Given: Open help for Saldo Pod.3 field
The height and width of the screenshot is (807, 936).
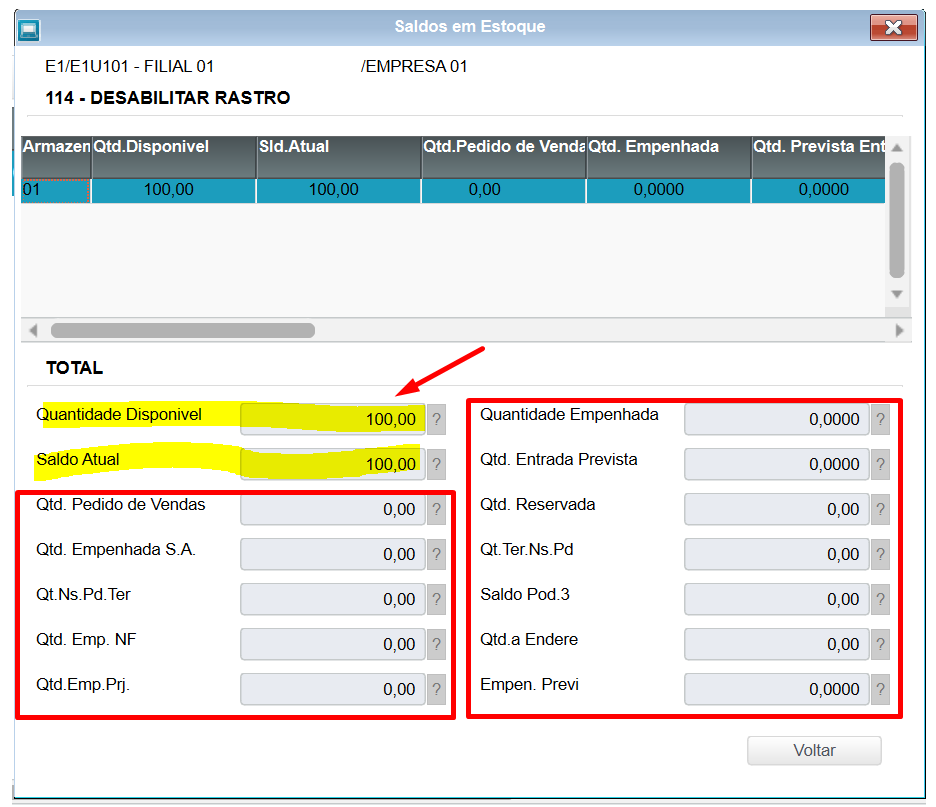Looking at the screenshot, I should tap(880, 599).
